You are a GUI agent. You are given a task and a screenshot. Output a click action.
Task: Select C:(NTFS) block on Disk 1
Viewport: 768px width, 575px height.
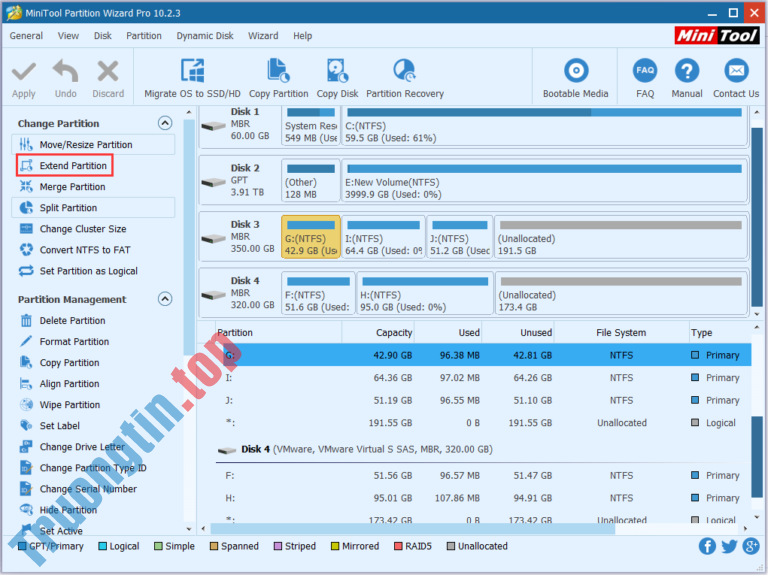(545, 124)
